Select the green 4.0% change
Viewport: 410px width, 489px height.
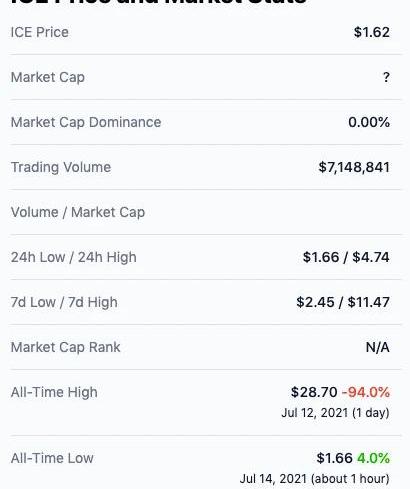tap(373, 458)
